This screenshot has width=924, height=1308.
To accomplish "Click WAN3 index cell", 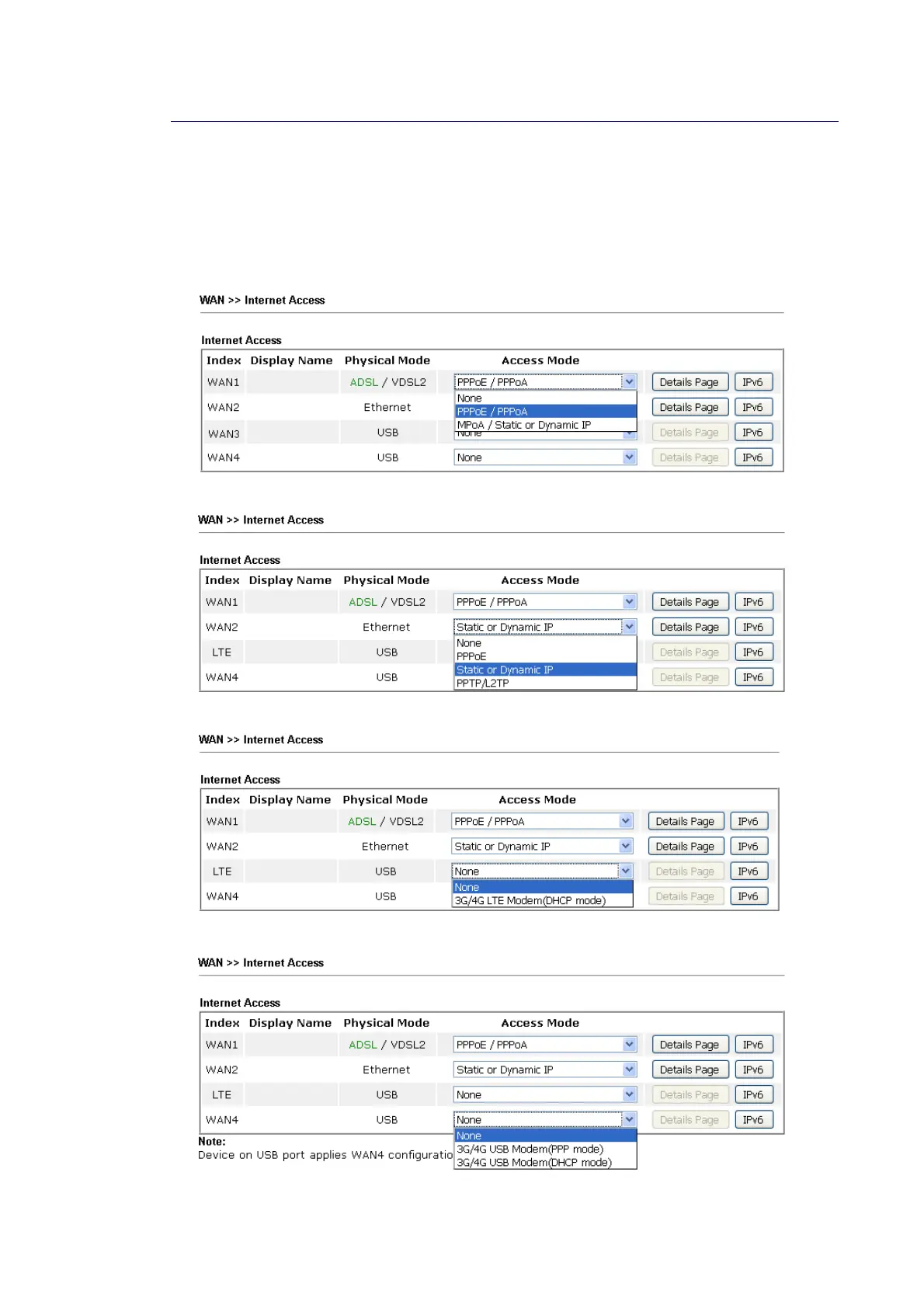I will 224,433.
